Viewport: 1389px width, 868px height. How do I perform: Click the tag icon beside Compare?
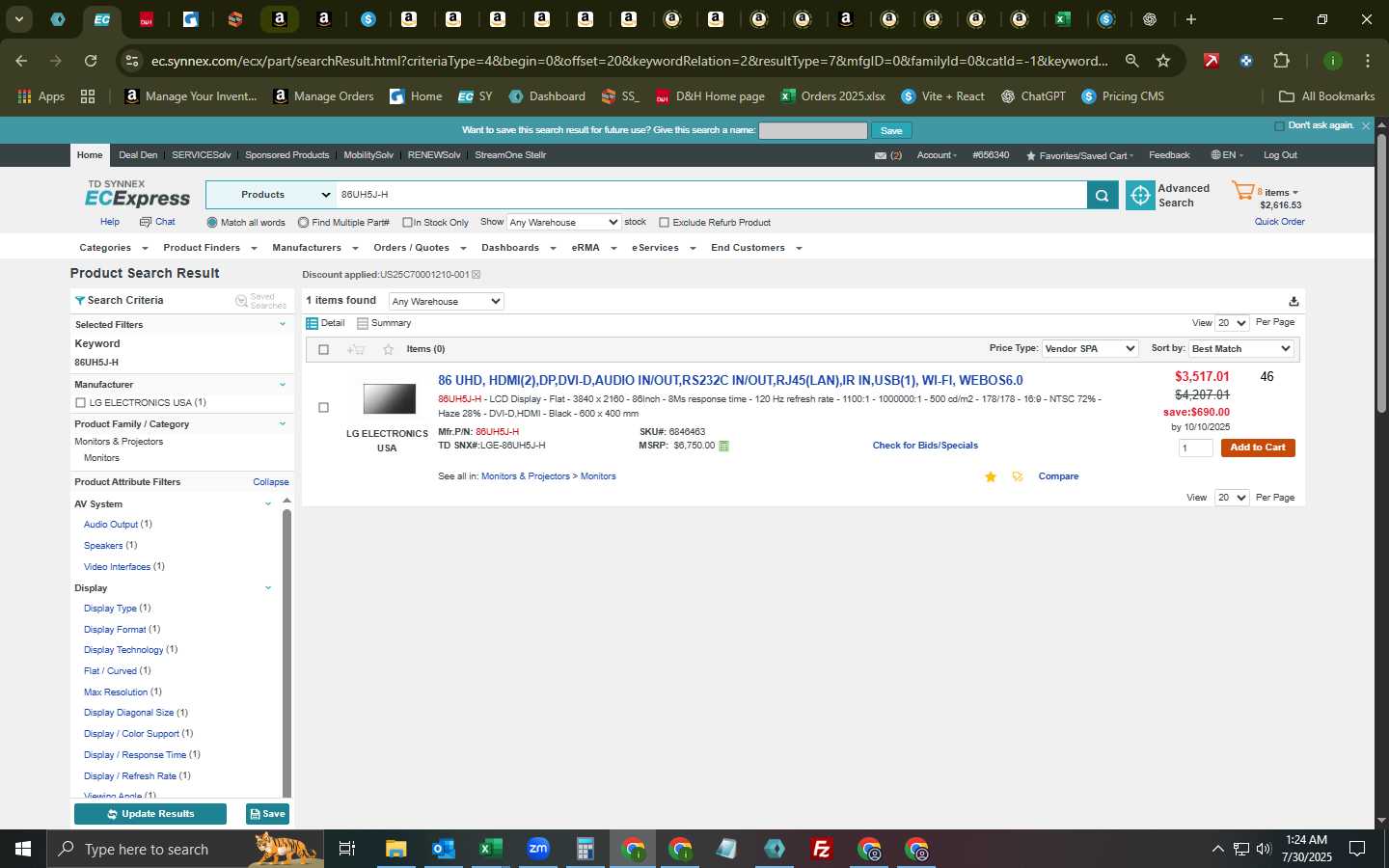(1018, 476)
